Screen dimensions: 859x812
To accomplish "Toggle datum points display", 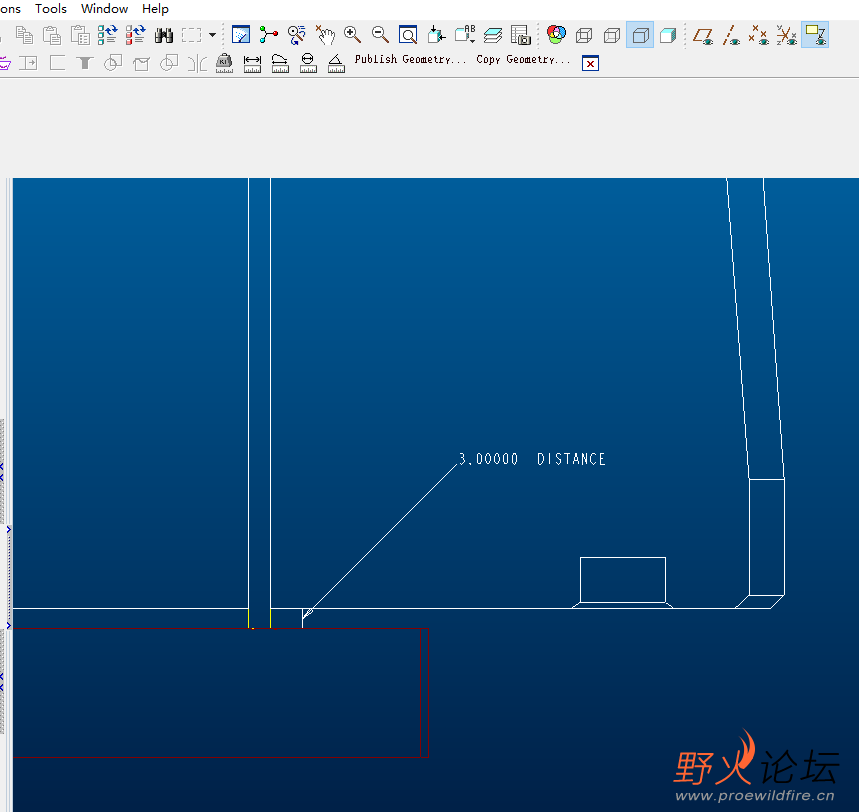I will click(x=759, y=35).
